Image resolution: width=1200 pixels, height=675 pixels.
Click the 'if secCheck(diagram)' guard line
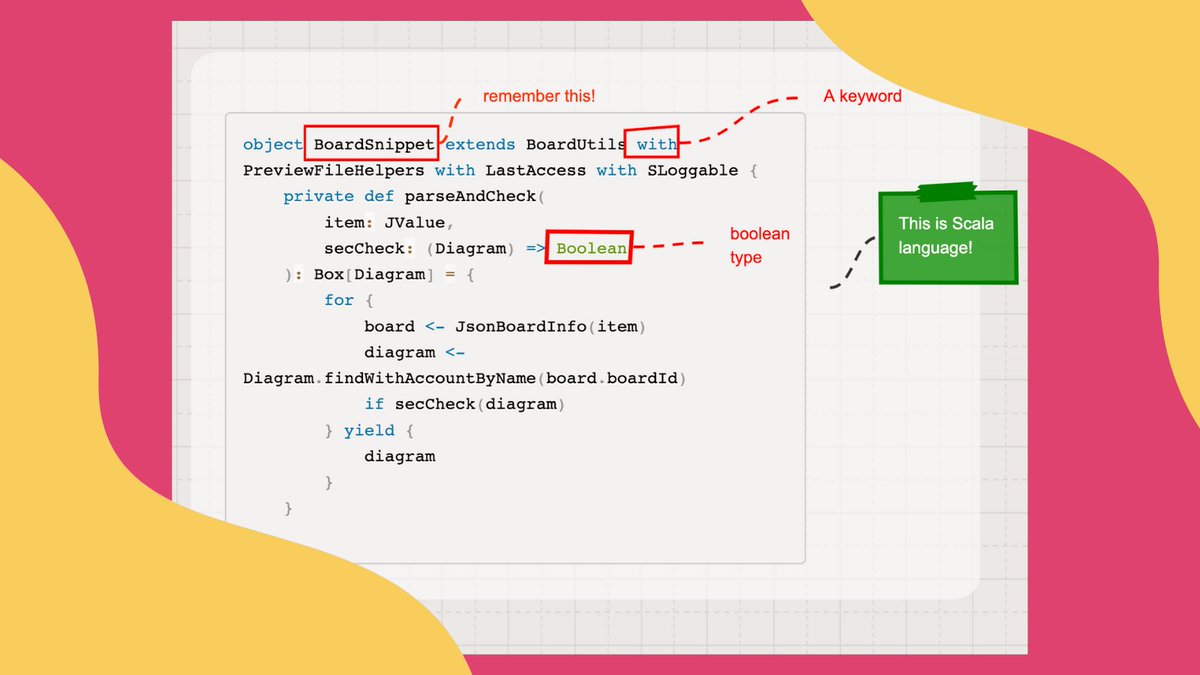(x=465, y=404)
